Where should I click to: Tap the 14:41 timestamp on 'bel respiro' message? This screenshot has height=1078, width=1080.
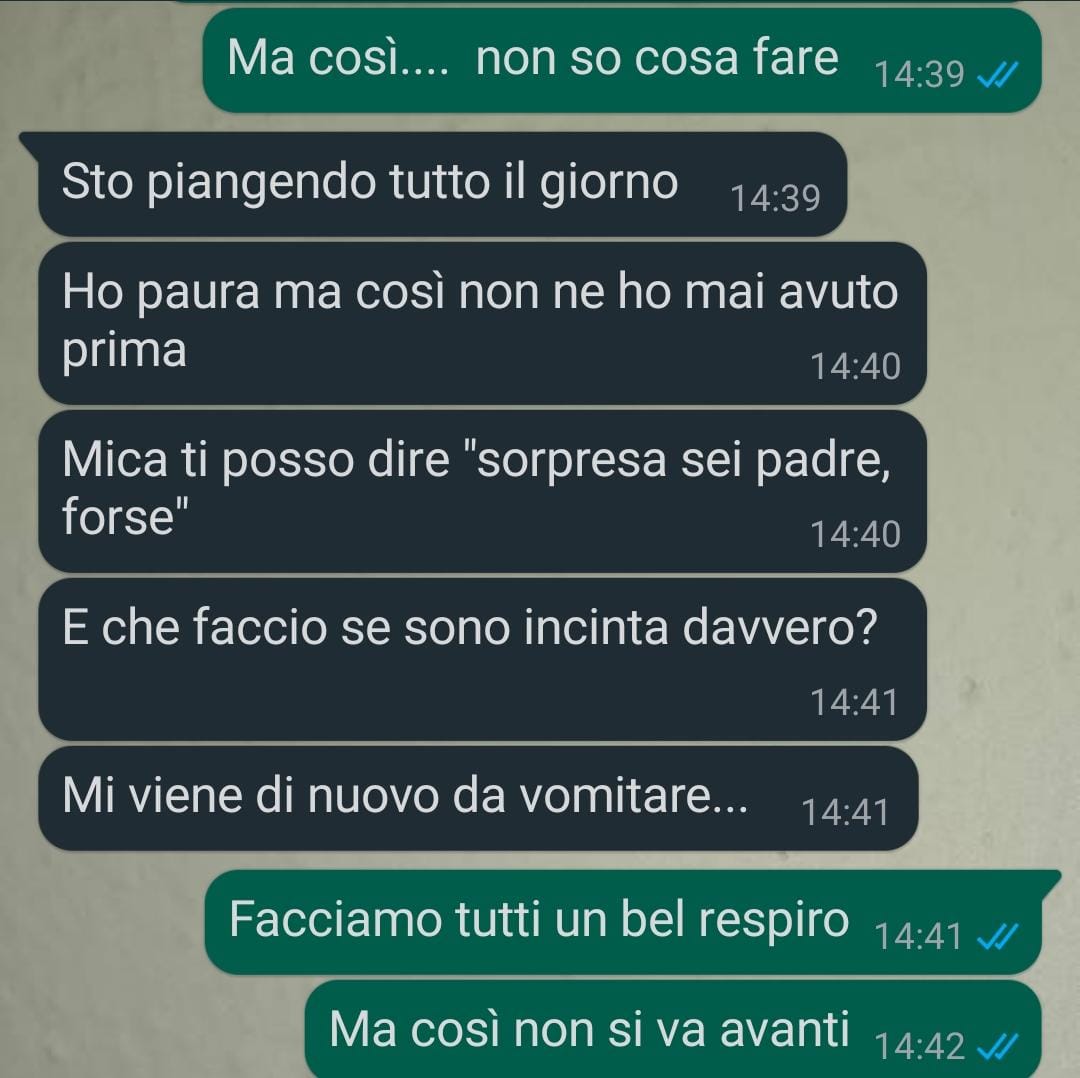917,936
